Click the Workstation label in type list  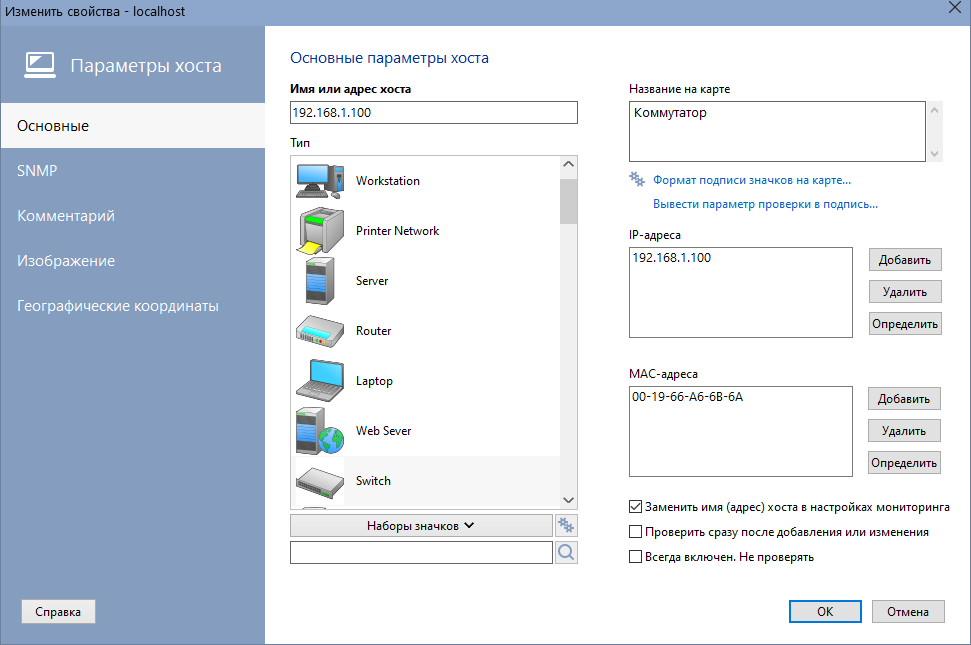[x=388, y=181]
